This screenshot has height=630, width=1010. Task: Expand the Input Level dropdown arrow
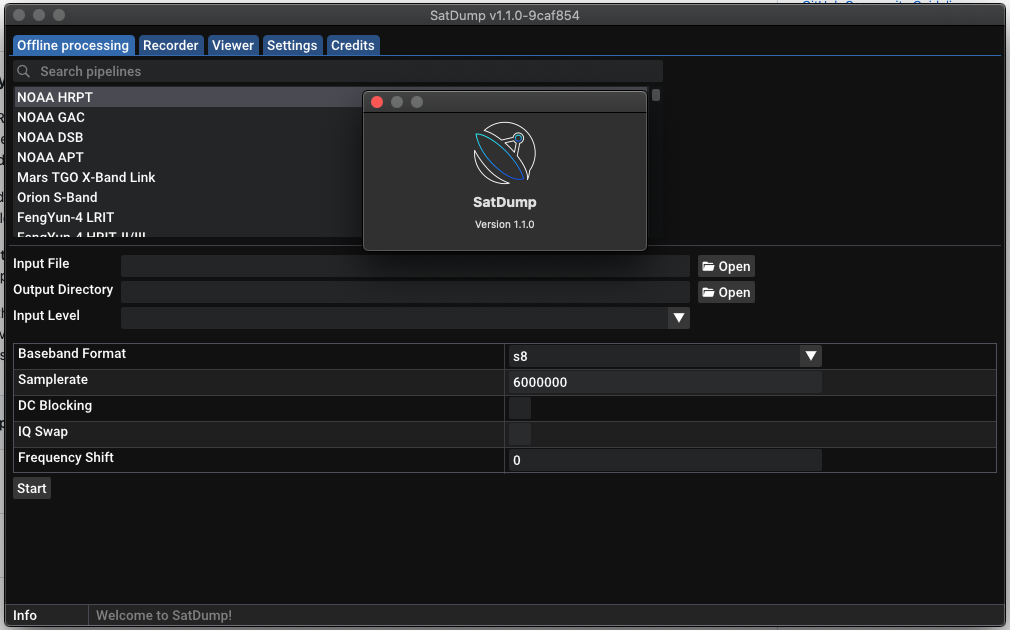(x=678, y=318)
